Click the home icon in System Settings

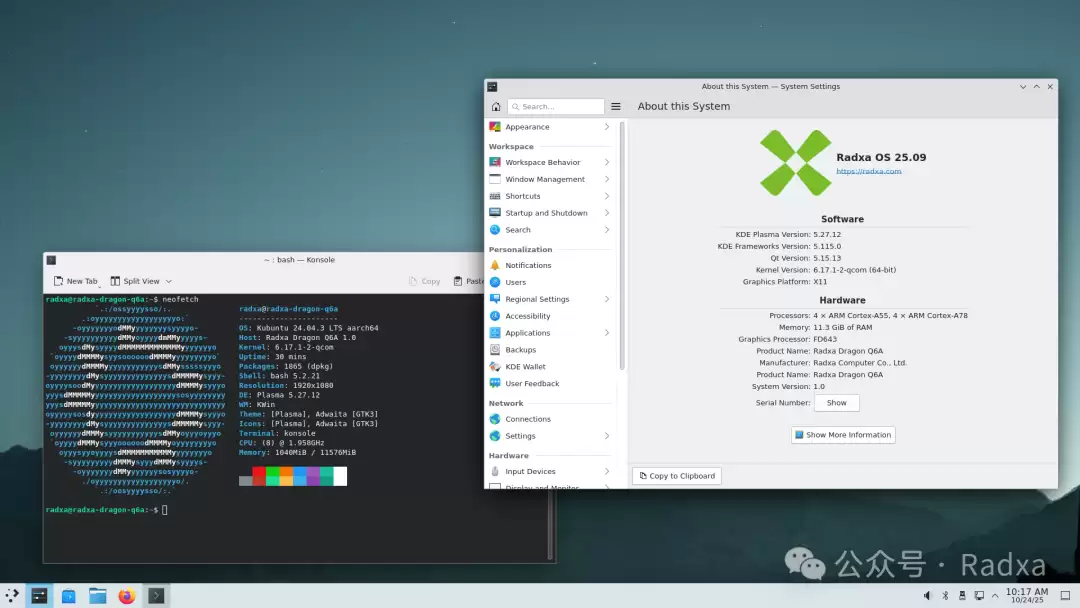point(496,106)
